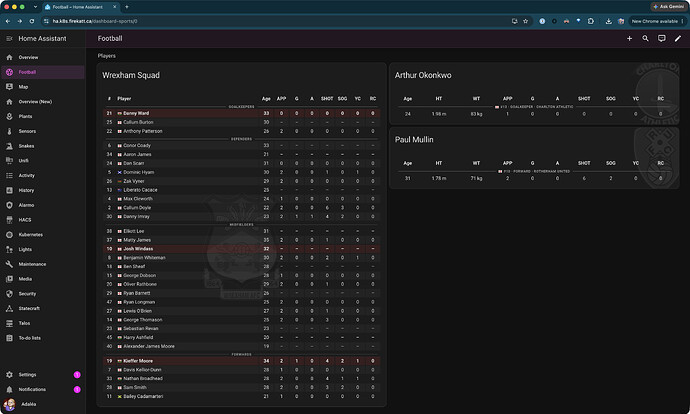The image size is (690, 414).
Task: Open the History chart icon
Action: [x=9, y=191]
